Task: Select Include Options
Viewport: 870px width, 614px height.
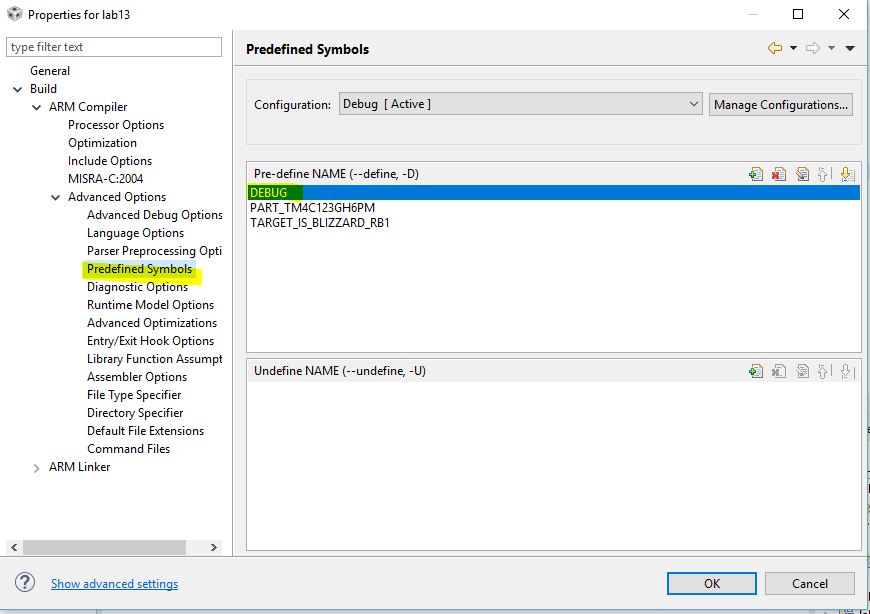Action: pyautogui.click(x=110, y=161)
